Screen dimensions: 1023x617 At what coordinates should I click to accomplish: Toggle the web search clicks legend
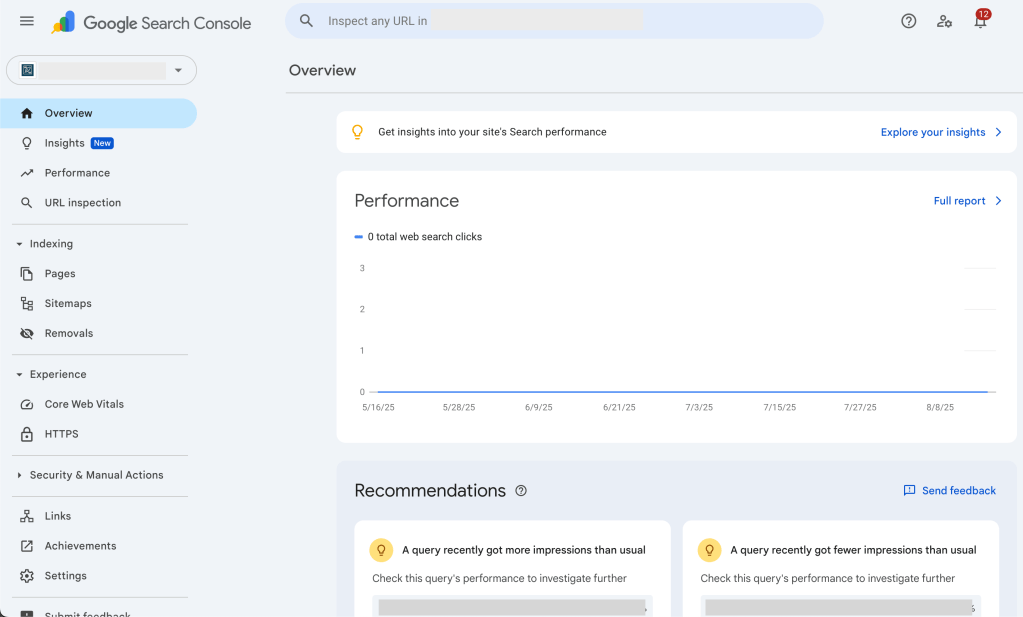click(418, 236)
